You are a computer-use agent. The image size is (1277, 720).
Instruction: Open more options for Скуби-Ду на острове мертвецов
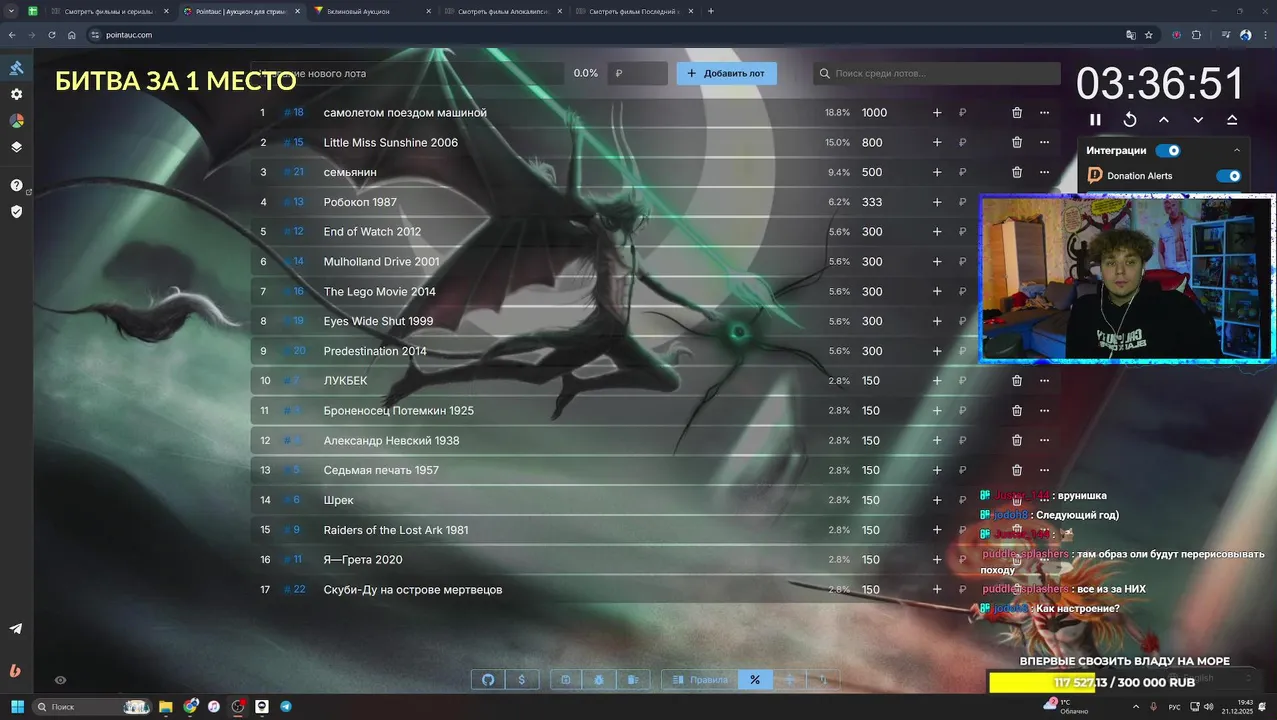tap(1044, 589)
